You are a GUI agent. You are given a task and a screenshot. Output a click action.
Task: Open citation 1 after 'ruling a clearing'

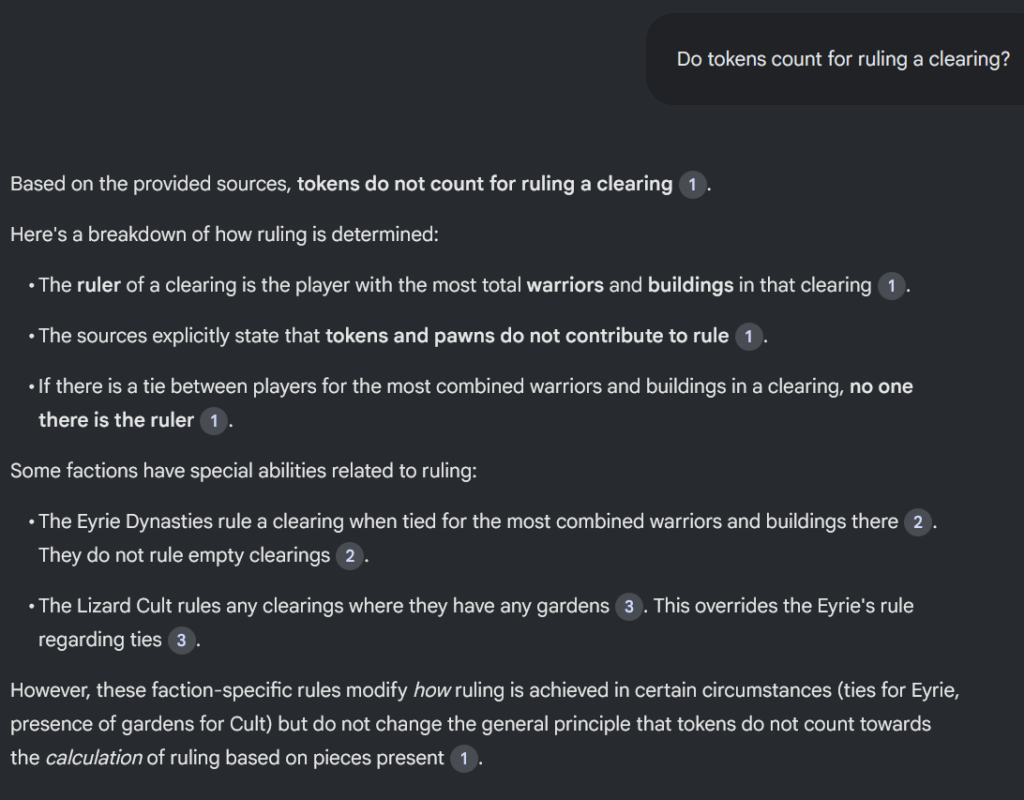click(x=692, y=185)
